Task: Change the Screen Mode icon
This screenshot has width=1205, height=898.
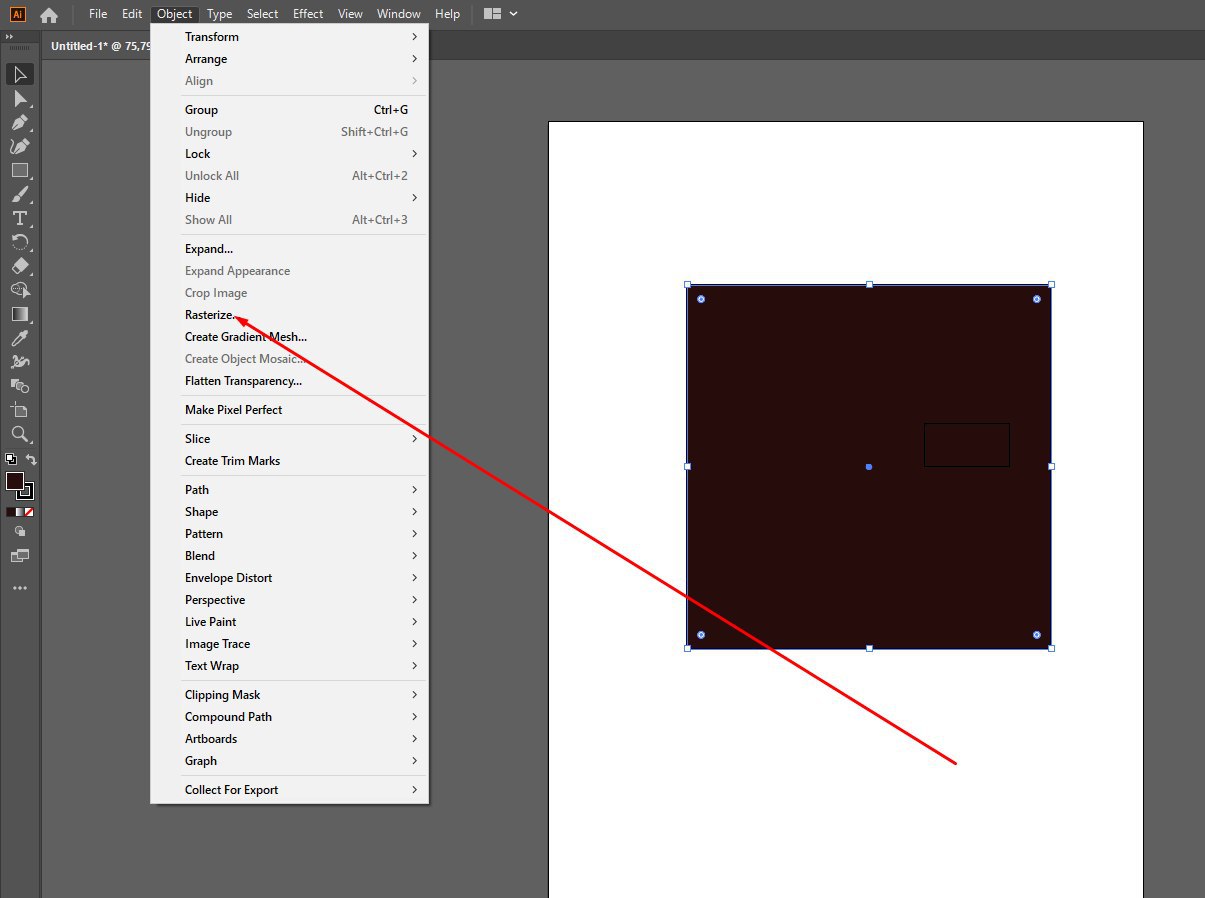Action: click(x=20, y=555)
